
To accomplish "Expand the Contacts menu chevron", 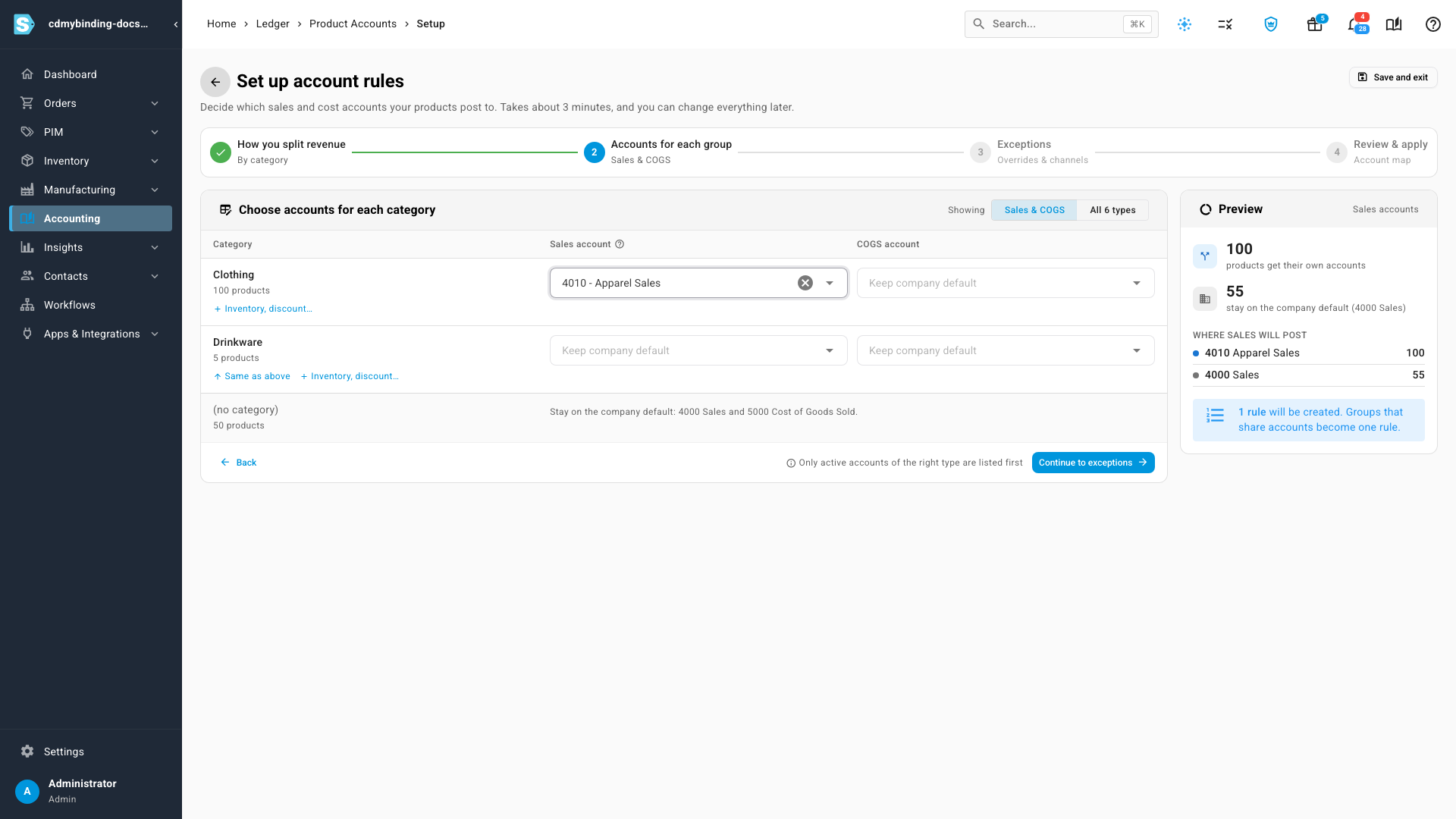I will pos(155,276).
